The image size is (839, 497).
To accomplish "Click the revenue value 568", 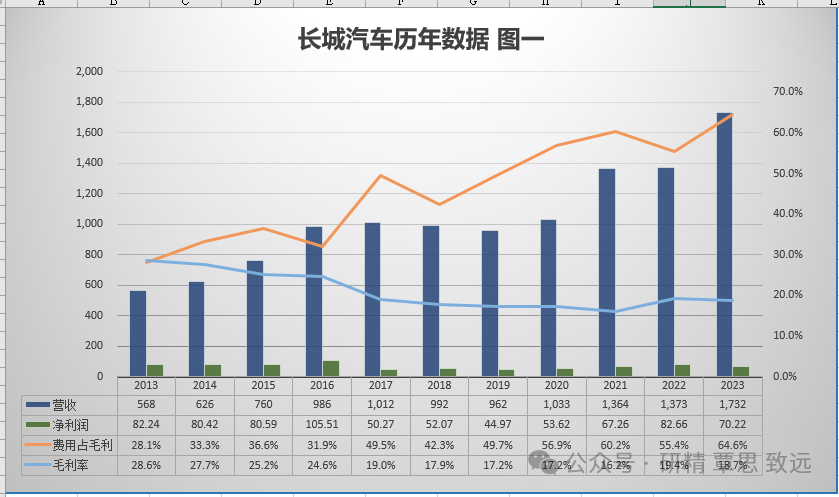I will 146,404.
